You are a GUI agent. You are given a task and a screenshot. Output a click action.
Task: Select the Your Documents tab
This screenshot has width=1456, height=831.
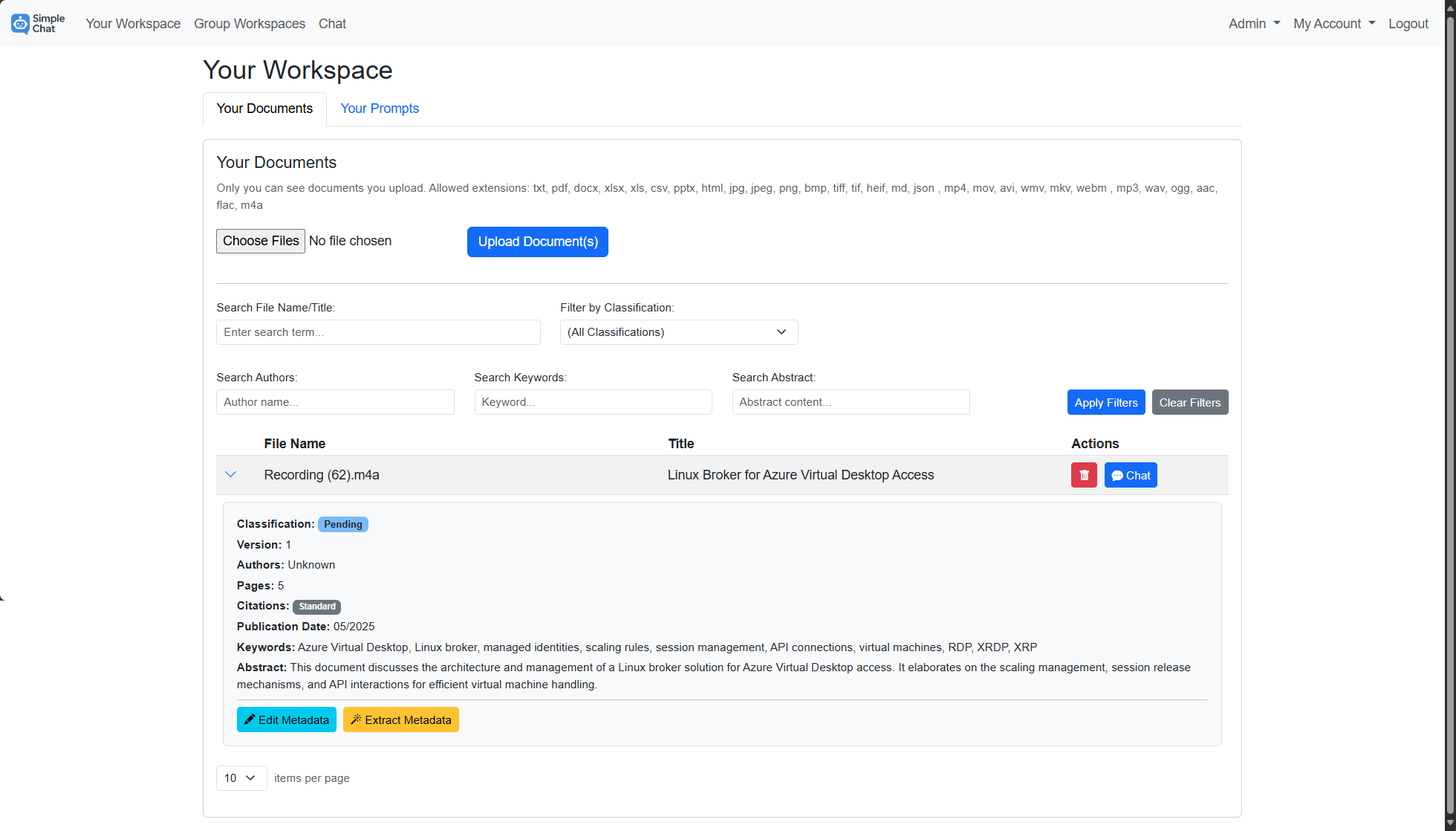point(264,109)
